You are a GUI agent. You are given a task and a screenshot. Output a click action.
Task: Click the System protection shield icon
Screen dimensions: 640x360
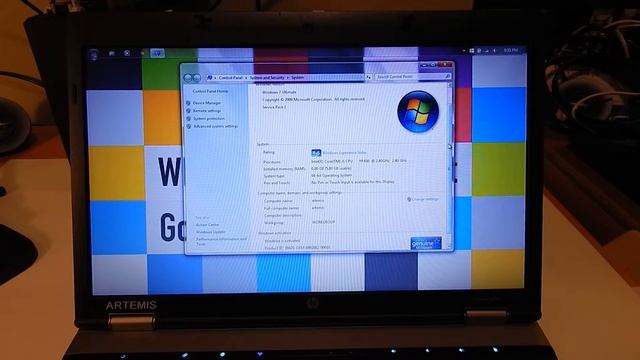point(188,118)
